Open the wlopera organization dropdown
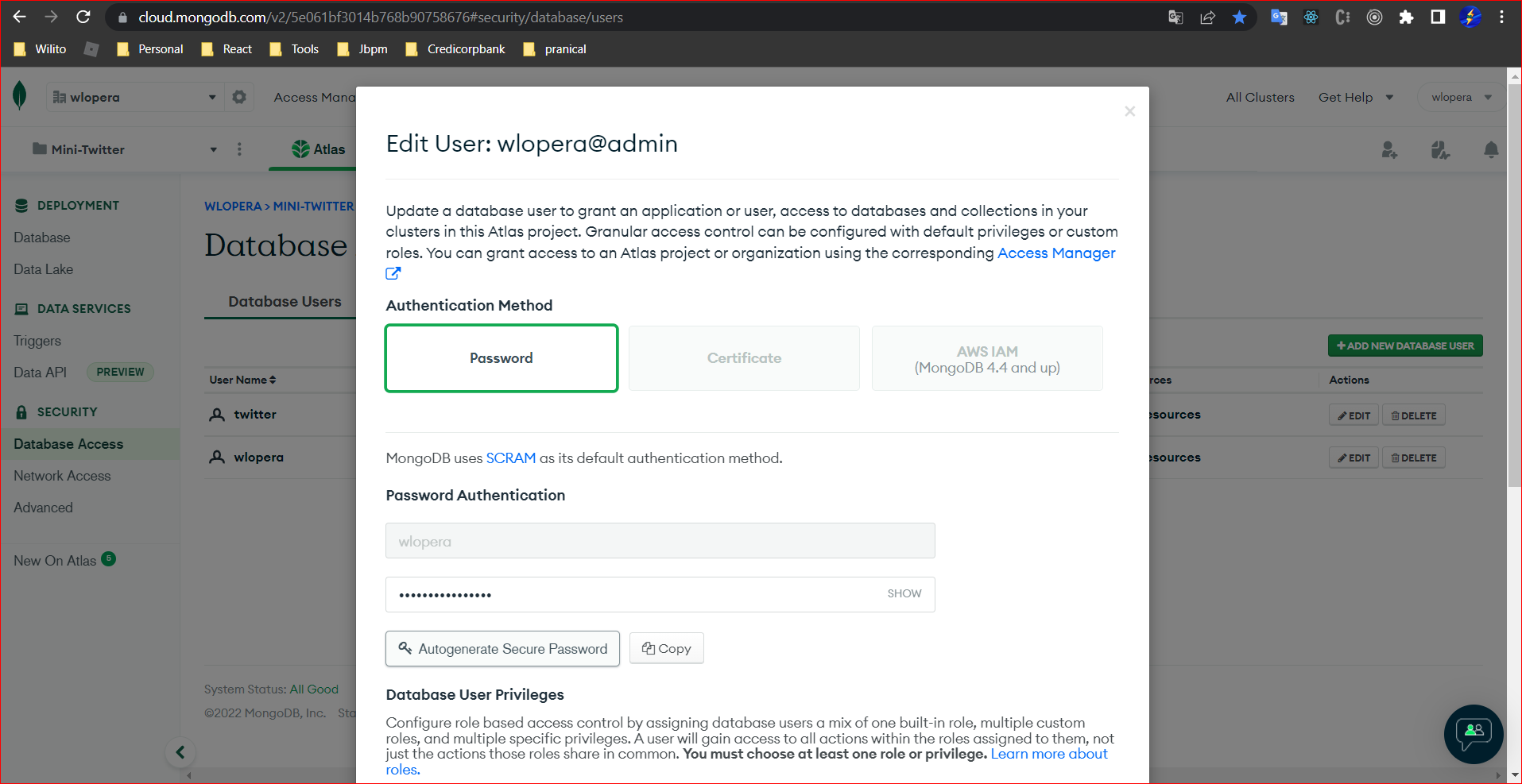 pos(1461,96)
